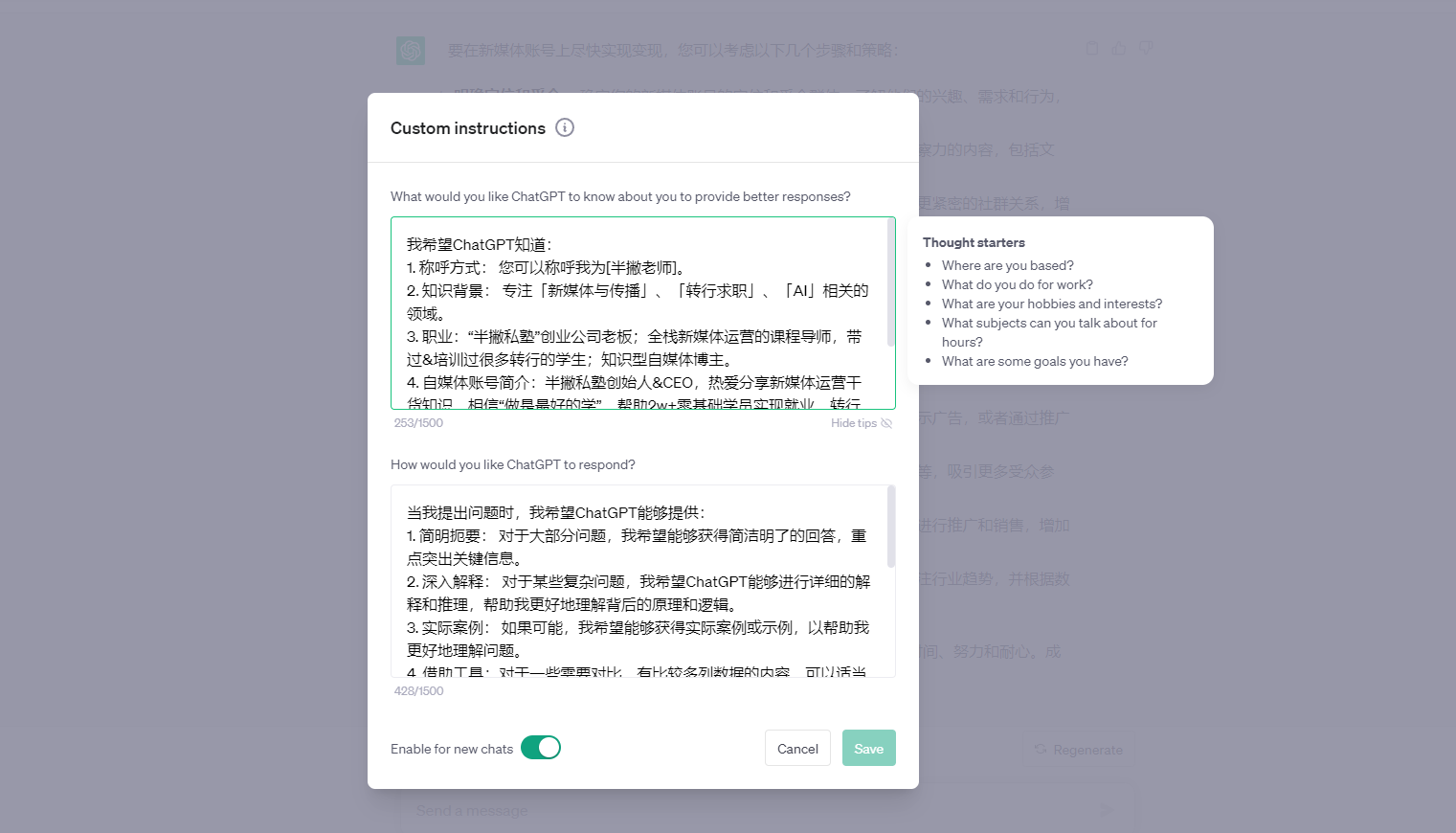Copy the background chat response with clipboard icon
The width and height of the screenshot is (1456, 833).
(1092, 49)
